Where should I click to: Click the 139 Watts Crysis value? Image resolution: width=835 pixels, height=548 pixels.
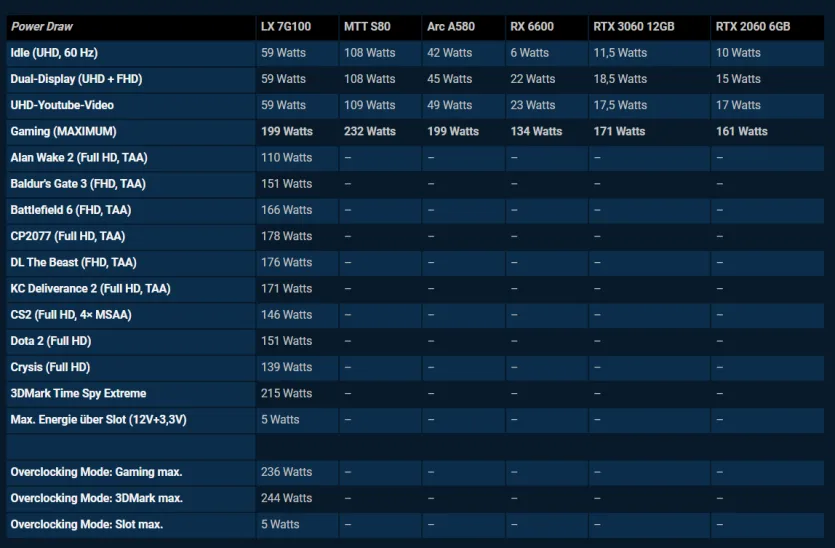tap(286, 367)
